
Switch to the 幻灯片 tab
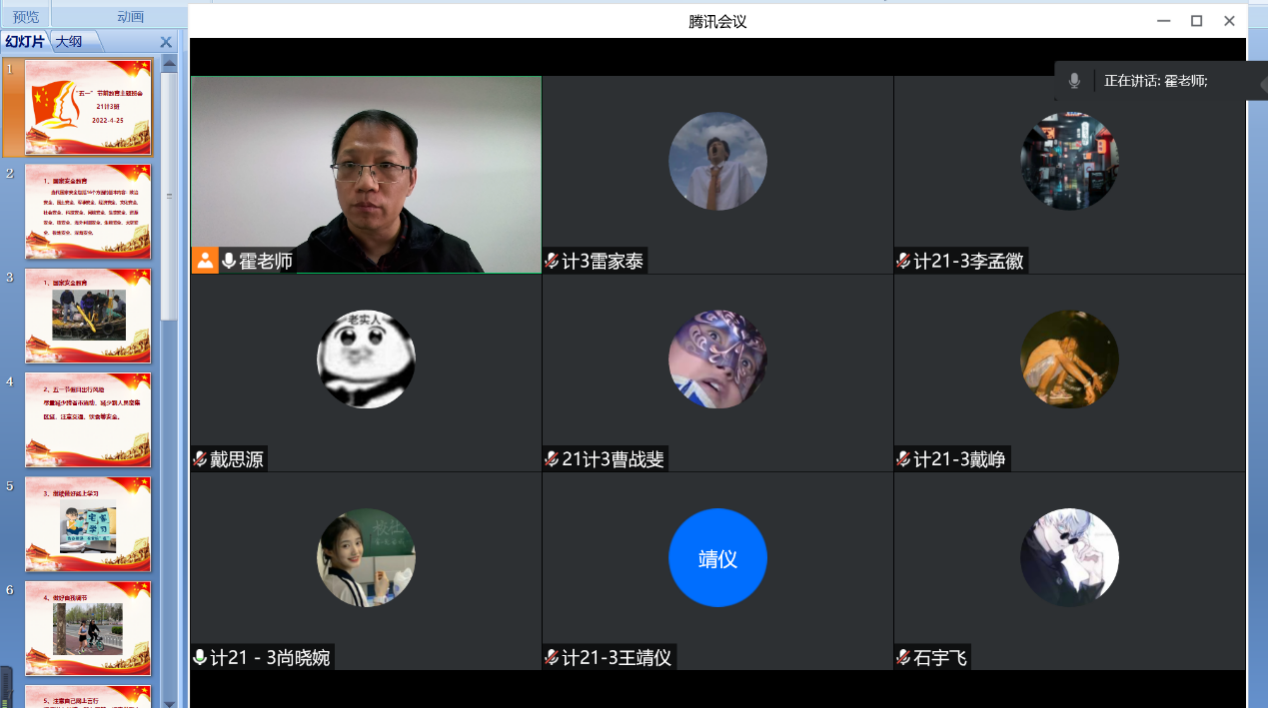(25, 42)
